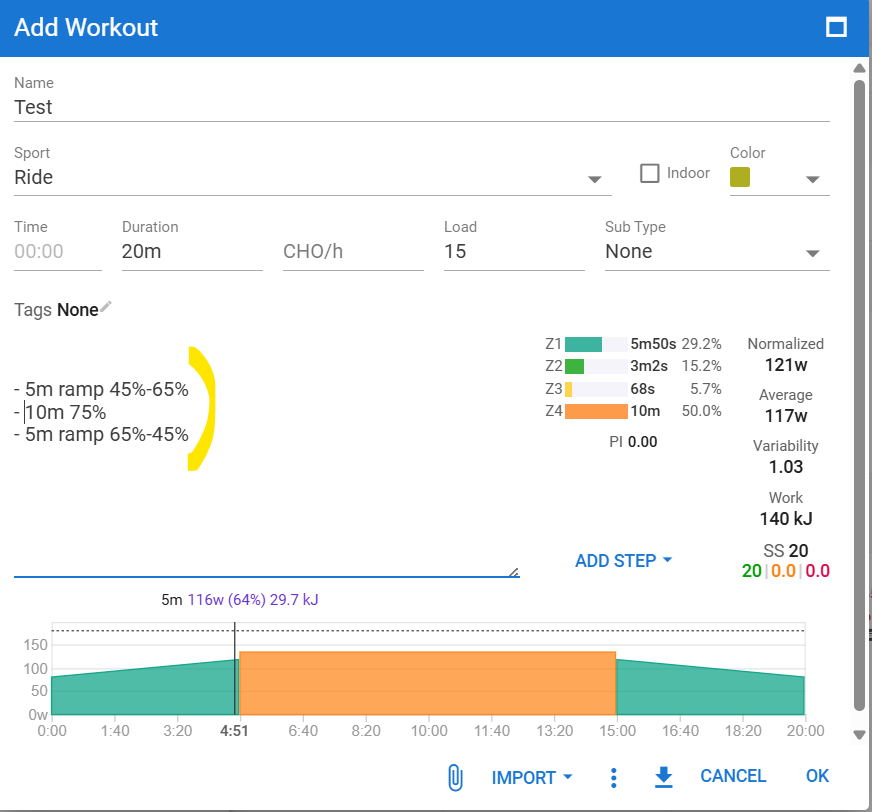Maximize the Add Workout dialog
This screenshot has height=812, width=872.
click(x=836, y=27)
